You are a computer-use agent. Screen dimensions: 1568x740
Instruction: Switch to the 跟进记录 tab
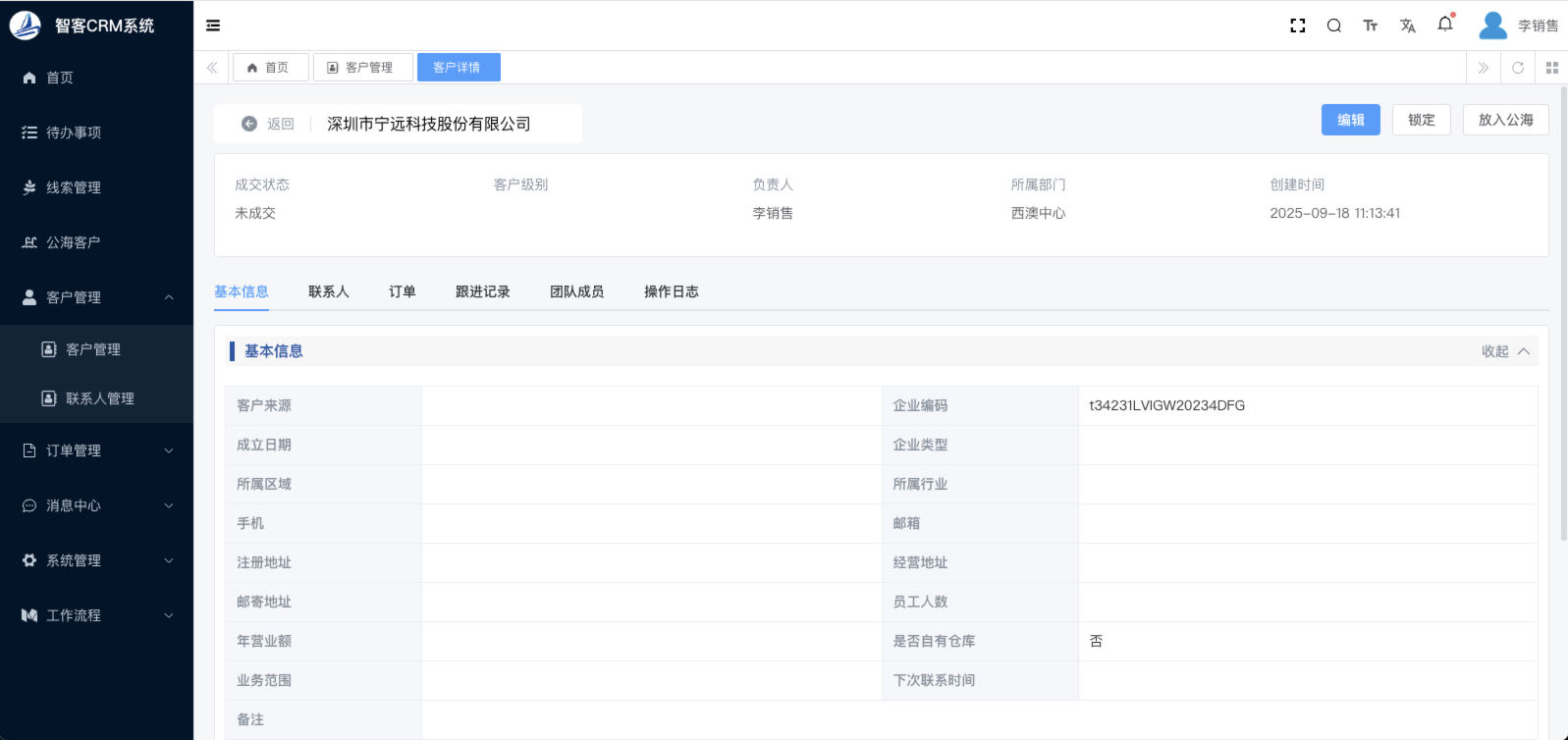482,291
